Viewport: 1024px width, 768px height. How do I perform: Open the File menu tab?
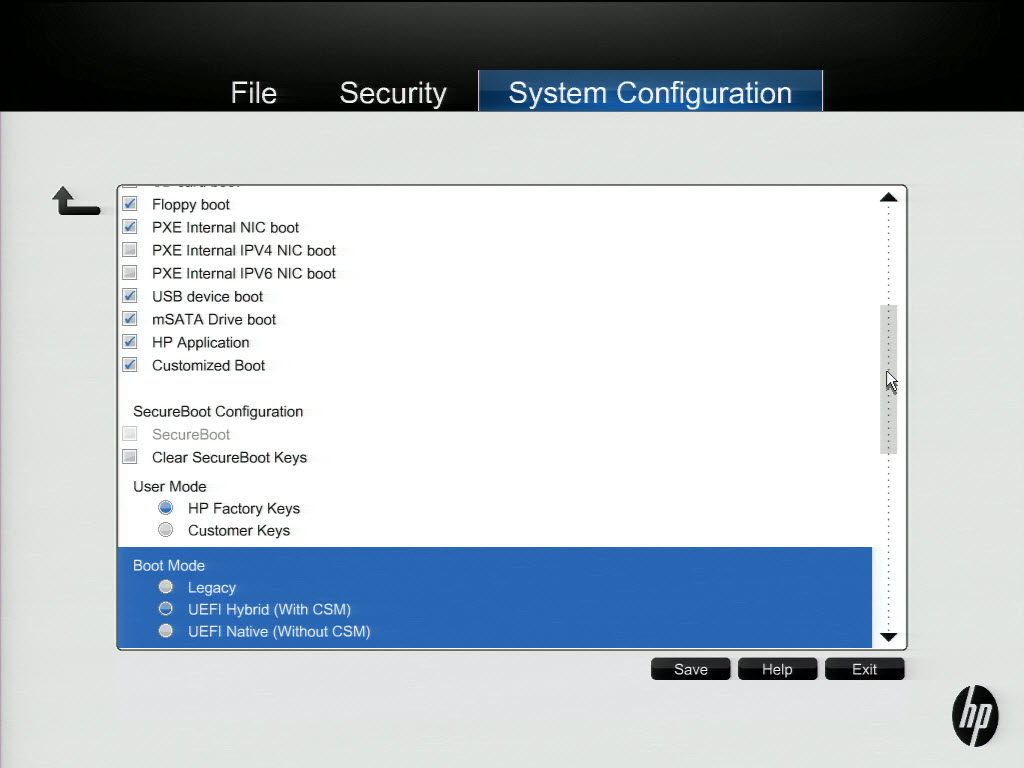(253, 93)
